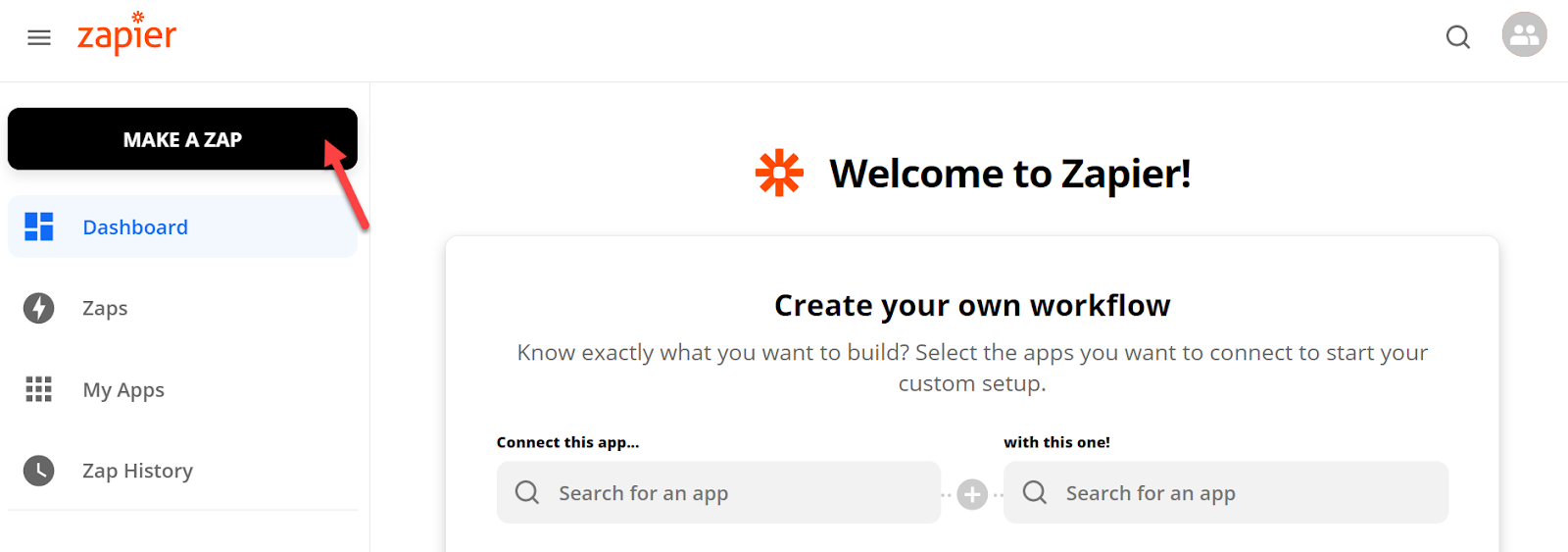The image size is (1568, 552).
Task: Click magnifier inside second app search box
Action: [1035, 492]
